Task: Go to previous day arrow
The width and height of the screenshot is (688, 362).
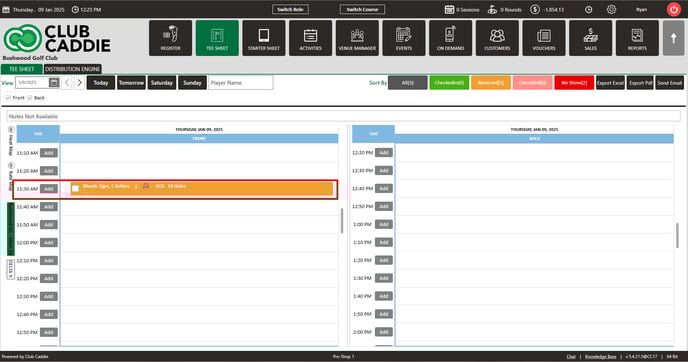Action: pyautogui.click(x=67, y=82)
